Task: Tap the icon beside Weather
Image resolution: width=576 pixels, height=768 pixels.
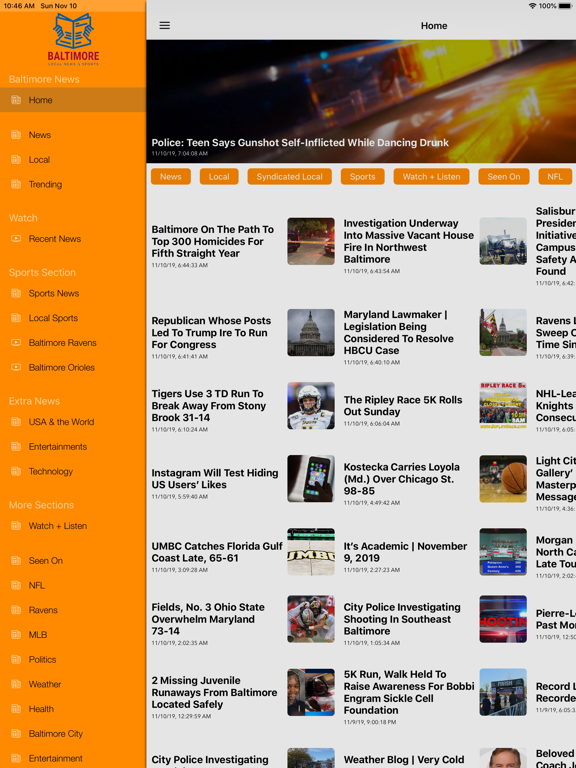Action: click(16, 684)
